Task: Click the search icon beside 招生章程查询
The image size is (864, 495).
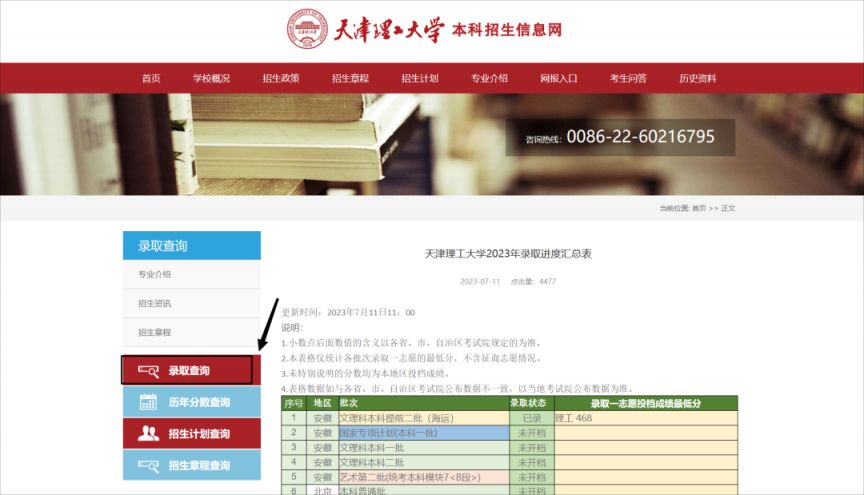Action: point(148,466)
